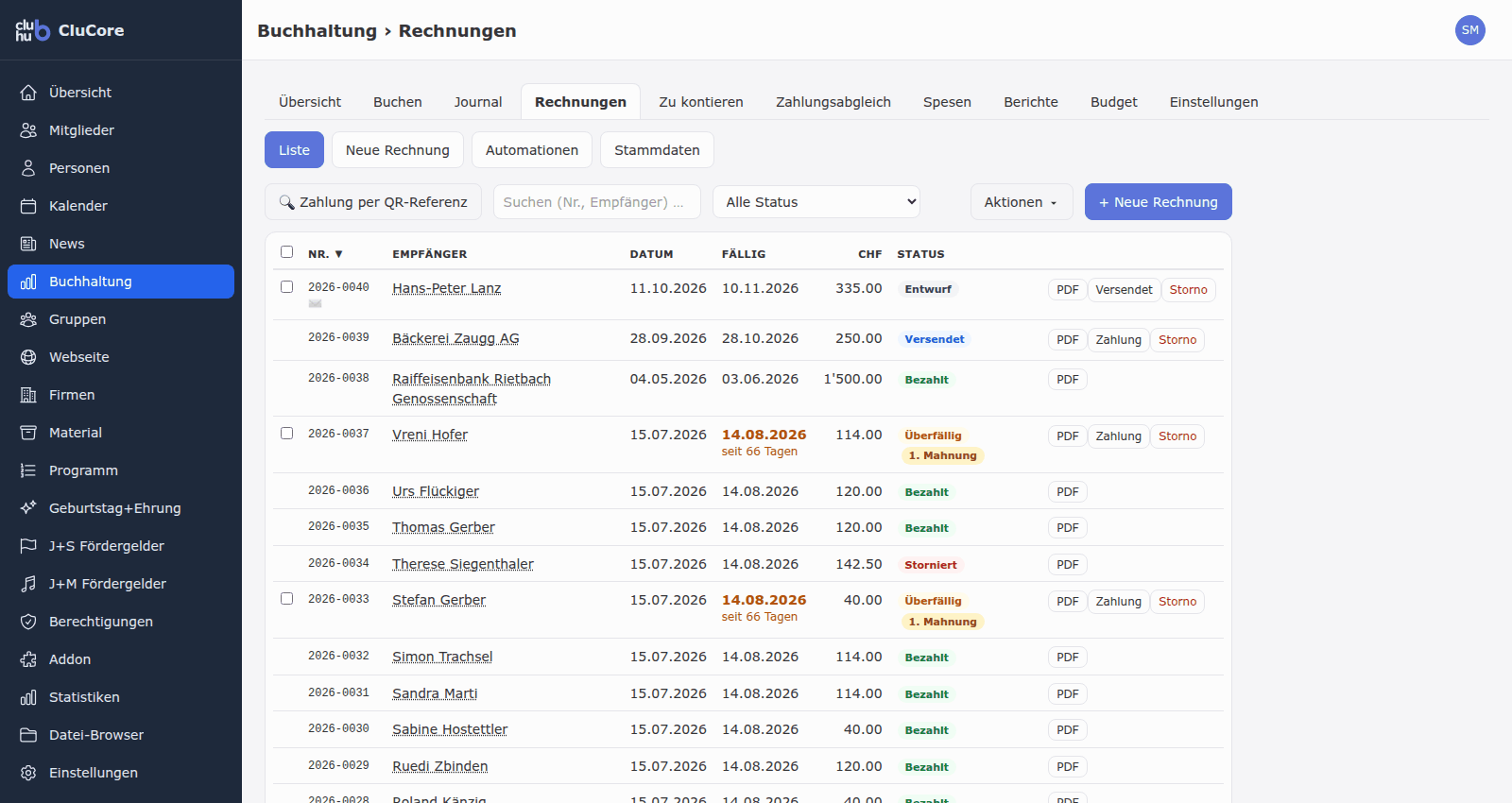Click Zahlung per QR-Referenz button
Viewport: 1512px width, 803px height.
click(x=373, y=202)
